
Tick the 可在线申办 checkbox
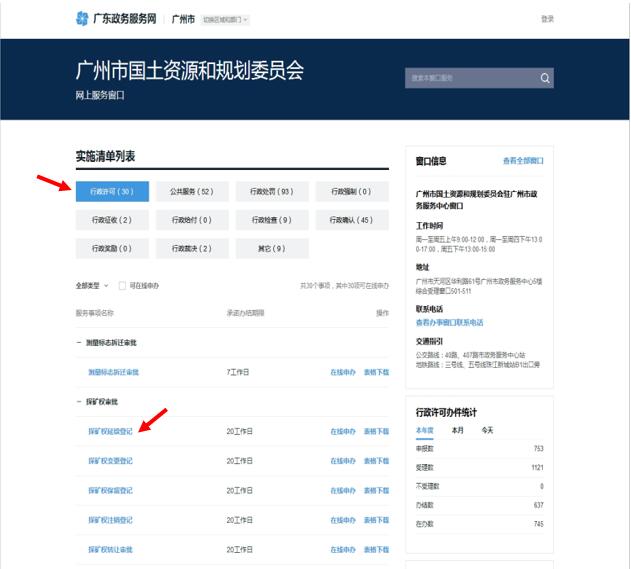(122, 285)
